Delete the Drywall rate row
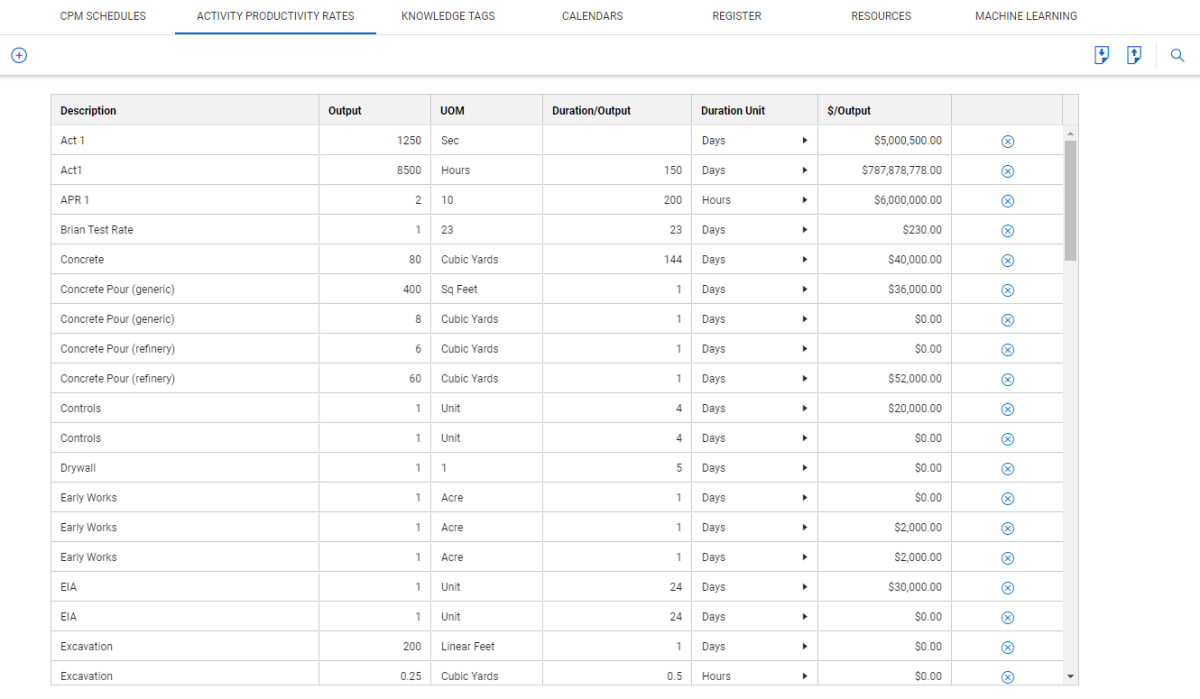The image size is (1200, 699). (1007, 468)
